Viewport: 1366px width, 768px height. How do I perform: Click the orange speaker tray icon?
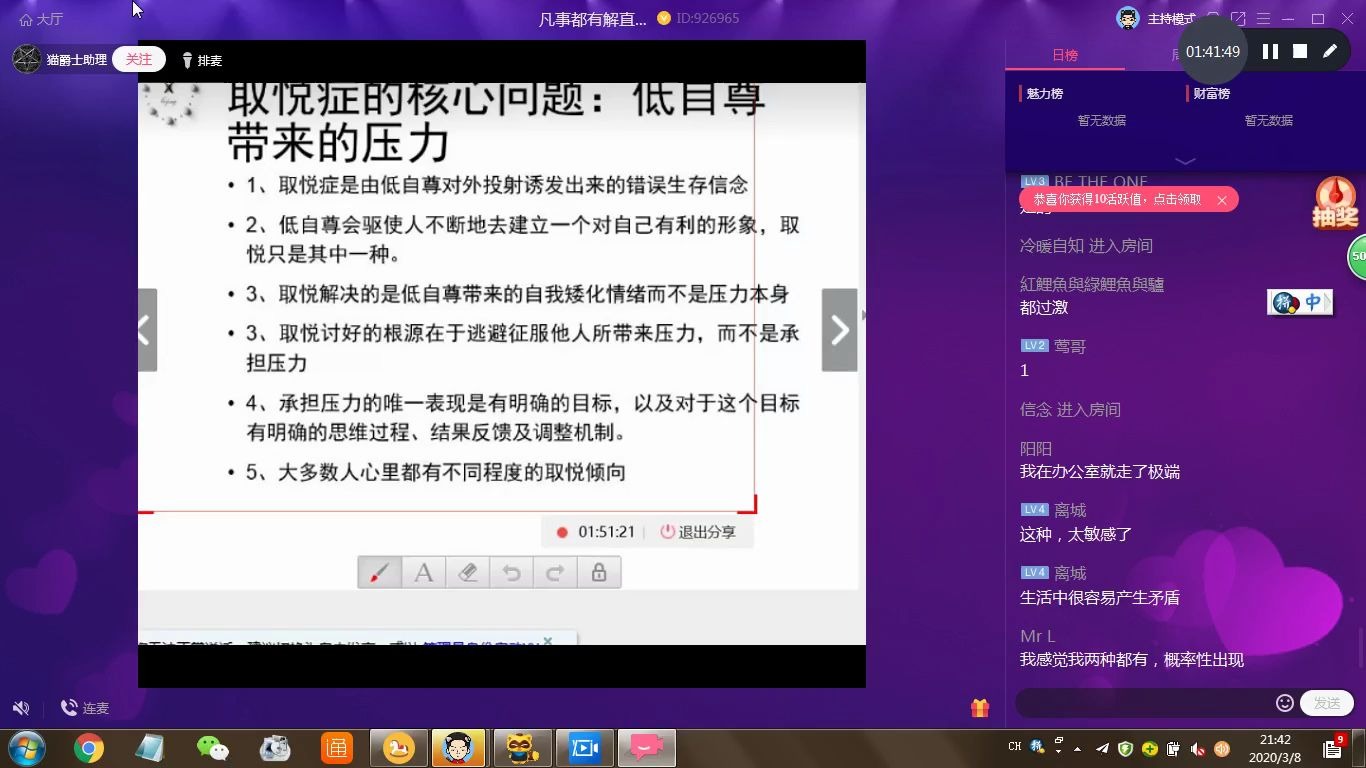click(x=1222, y=749)
